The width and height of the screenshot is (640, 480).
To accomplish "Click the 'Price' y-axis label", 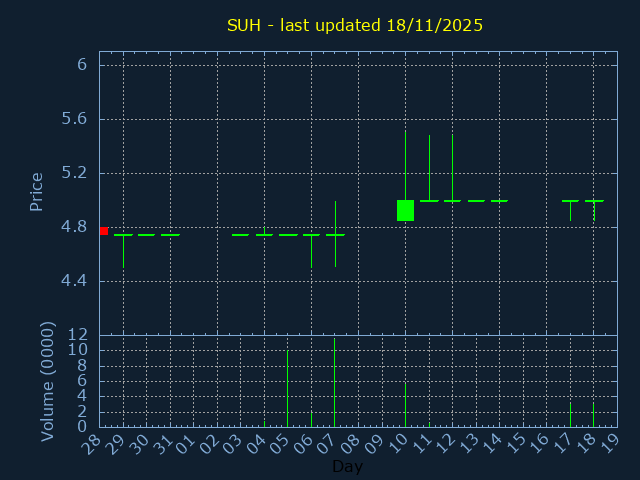I will 37,192.
